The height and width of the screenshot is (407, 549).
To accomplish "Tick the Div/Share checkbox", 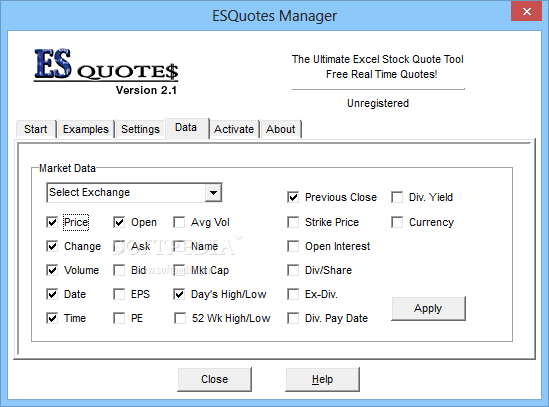I will point(293,270).
